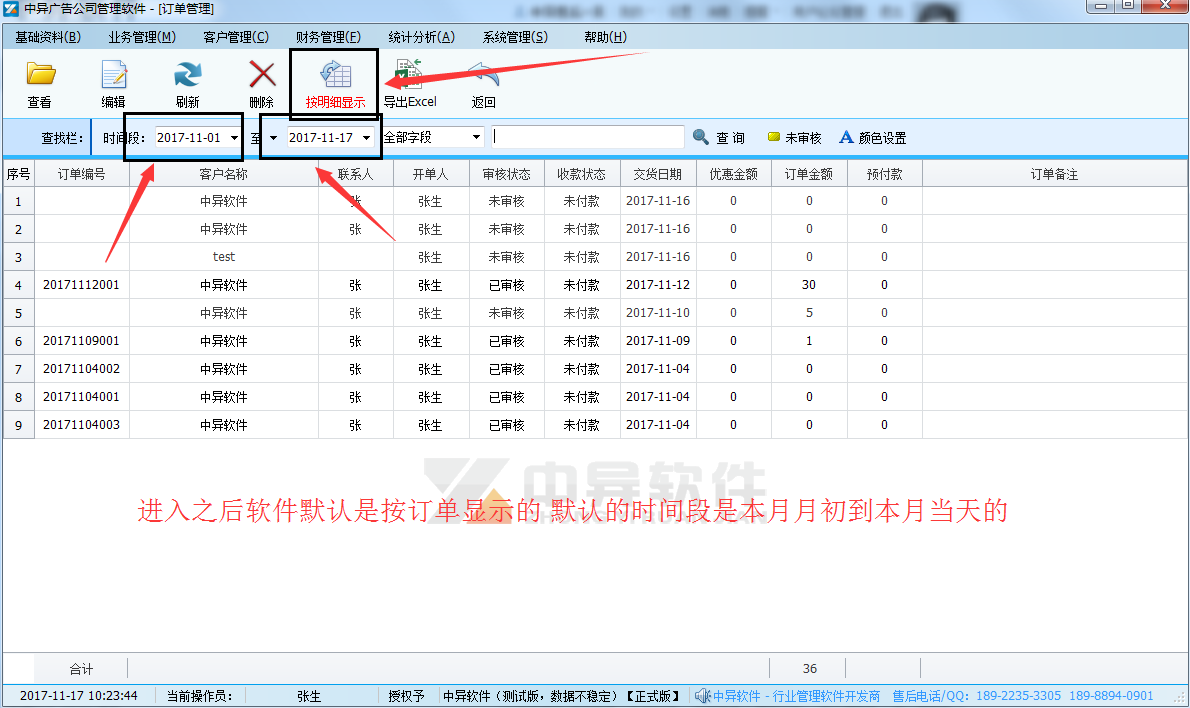Click the 订单金额 column header
1190x708 pixels.
point(809,174)
